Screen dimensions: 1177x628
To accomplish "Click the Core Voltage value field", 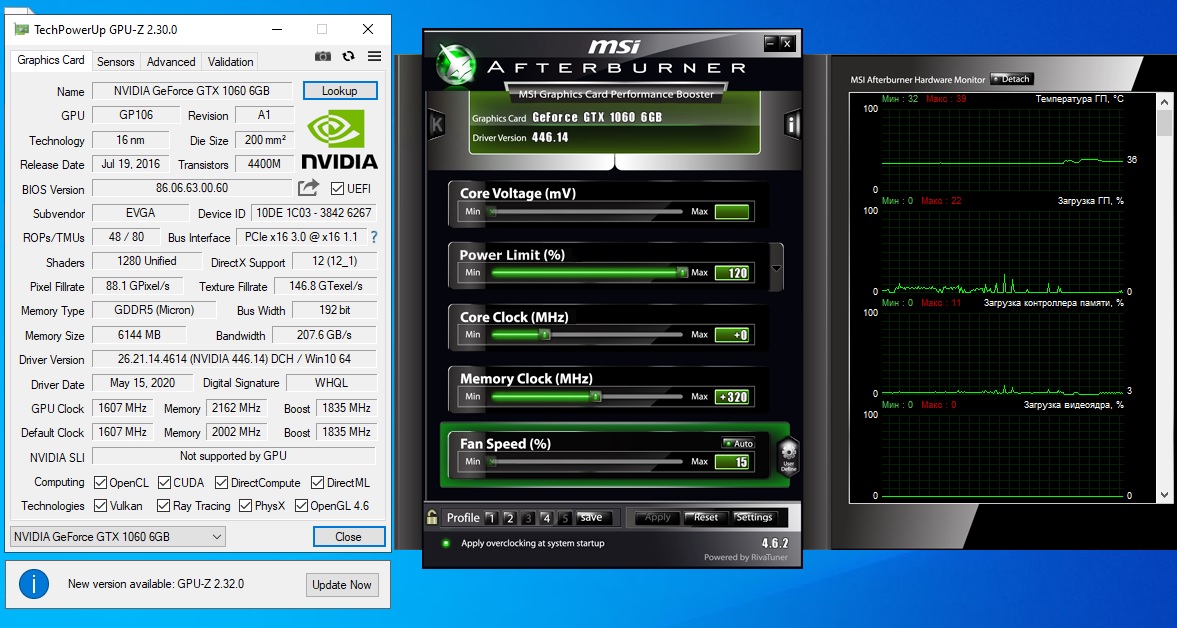I will pyautogui.click(x=732, y=212).
